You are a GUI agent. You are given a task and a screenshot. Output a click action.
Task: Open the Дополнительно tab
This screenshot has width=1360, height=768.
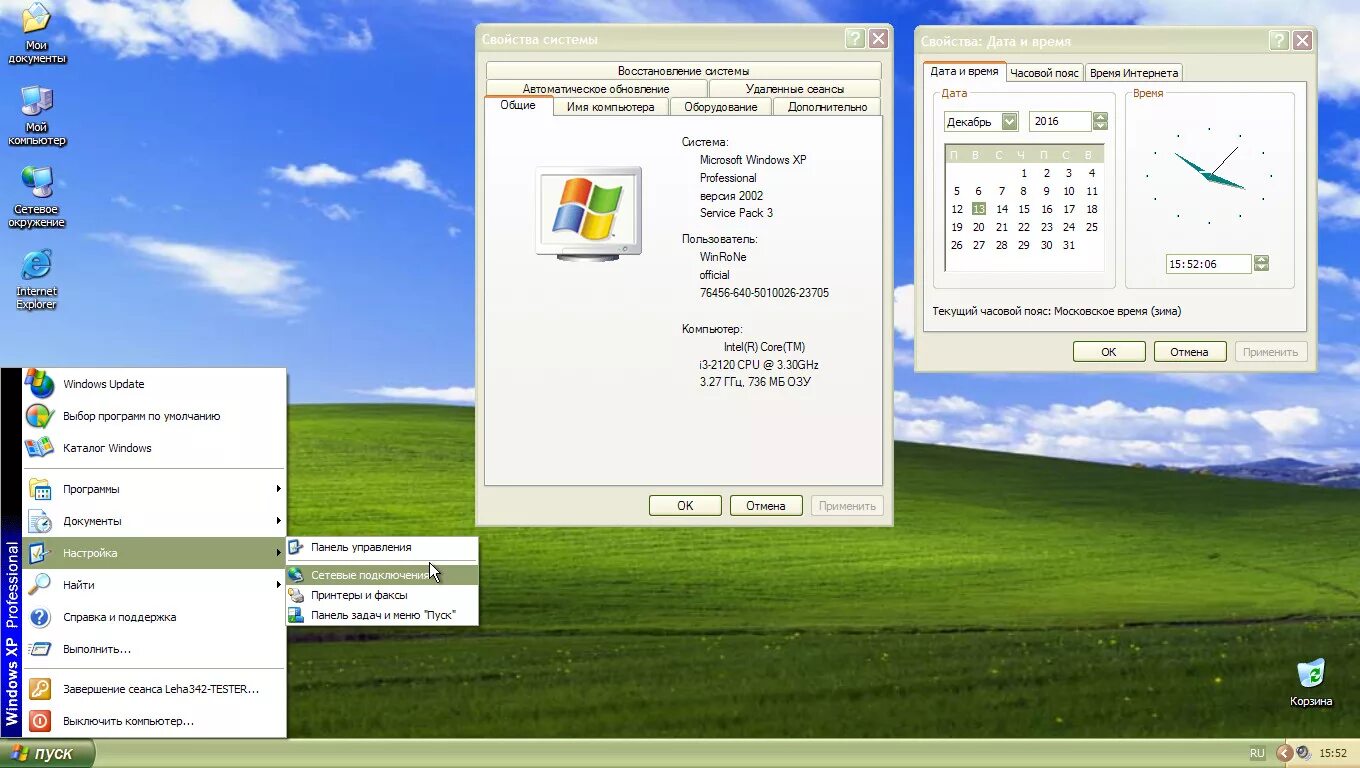827,107
